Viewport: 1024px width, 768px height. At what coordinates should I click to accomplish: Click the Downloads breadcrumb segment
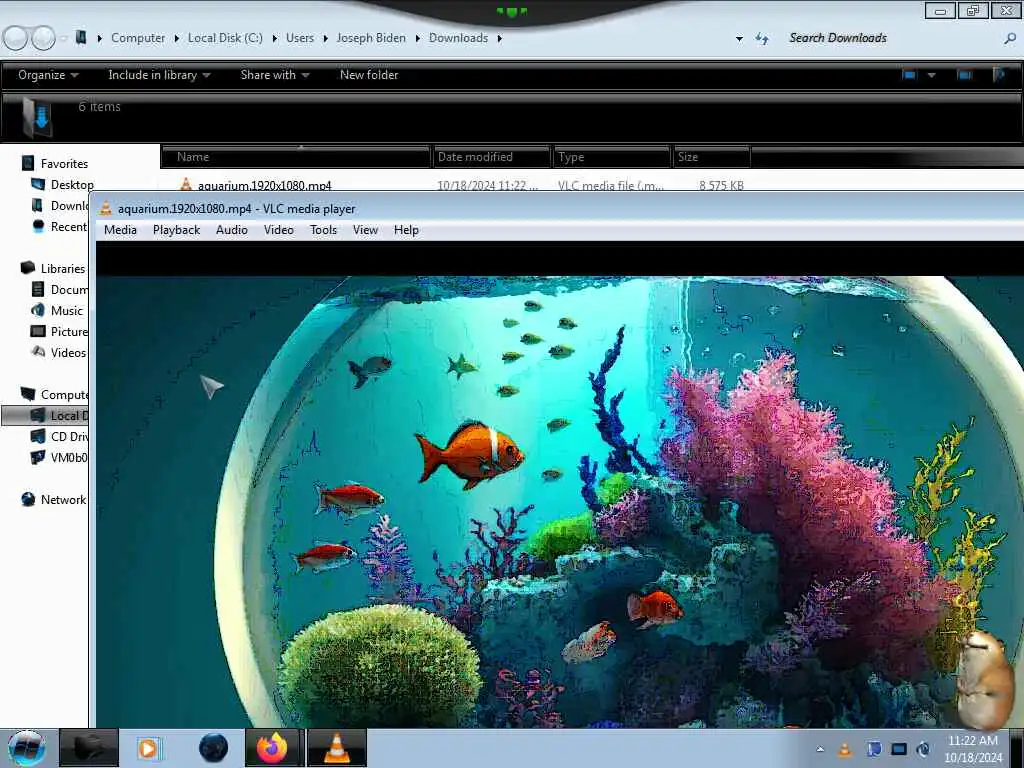tap(458, 38)
